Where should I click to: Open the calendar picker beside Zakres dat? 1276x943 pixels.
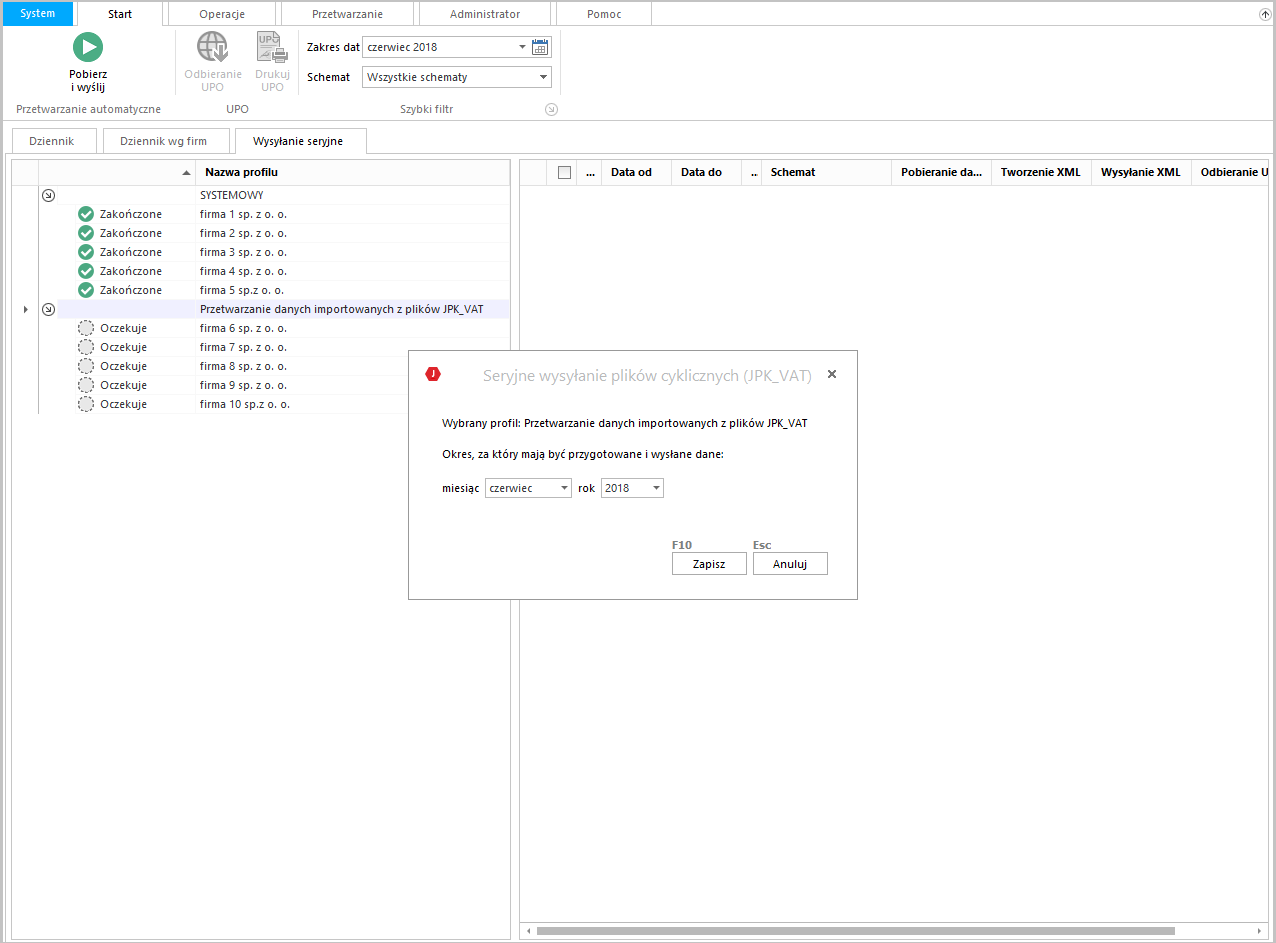pyautogui.click(x=540, y=47)
